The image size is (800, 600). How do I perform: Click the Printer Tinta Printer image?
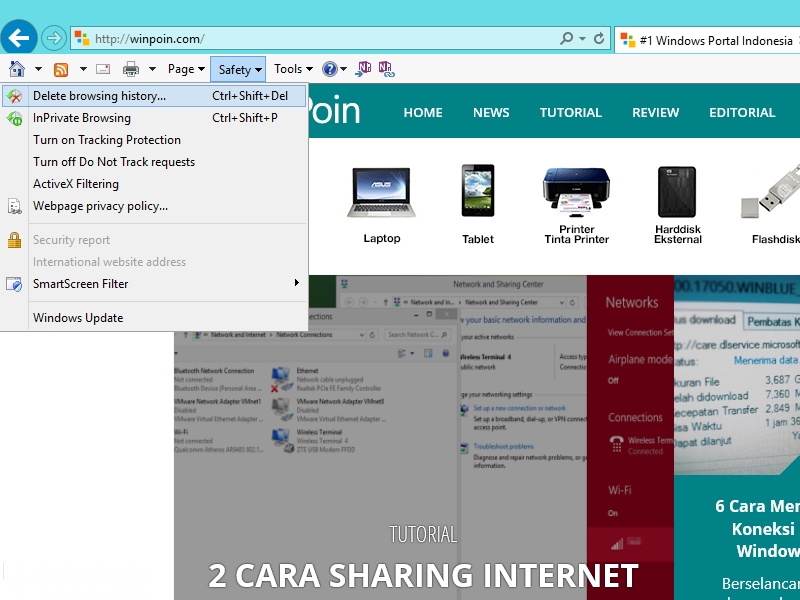[x=577, y=192]
